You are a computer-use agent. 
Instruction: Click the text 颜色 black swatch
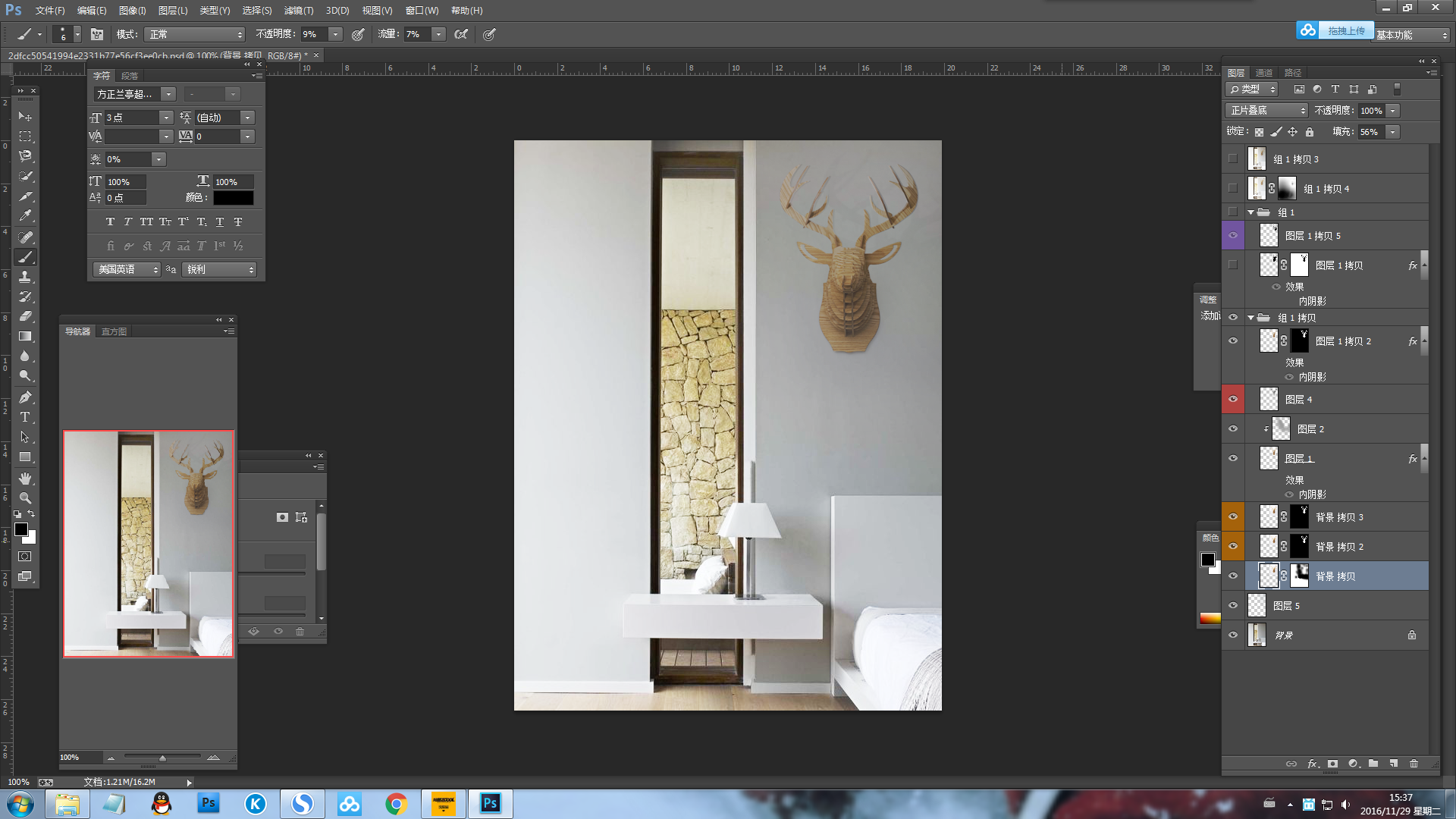coord(233,198)
